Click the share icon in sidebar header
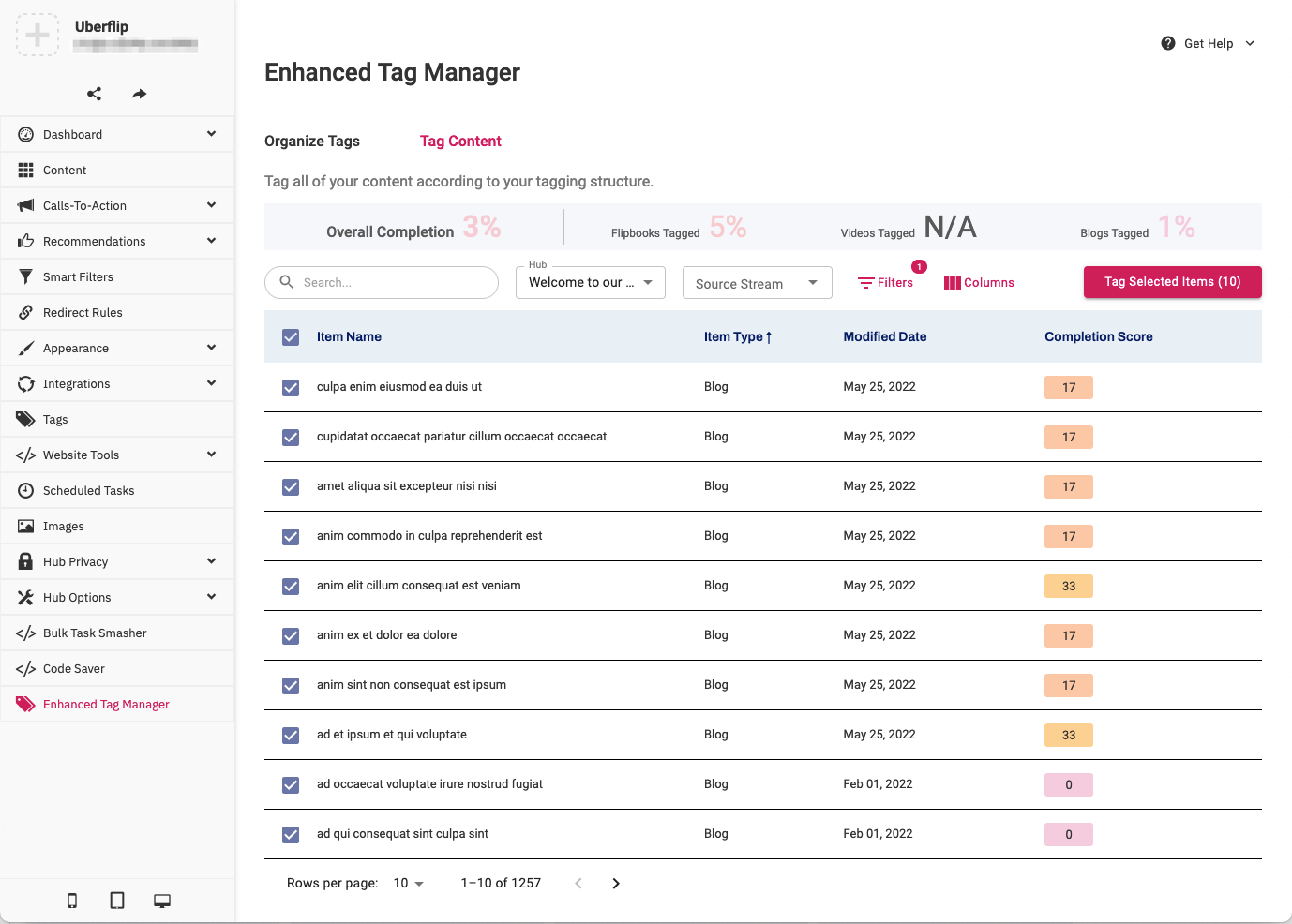This screenshot has width=1292, height=924. (94, 94)
